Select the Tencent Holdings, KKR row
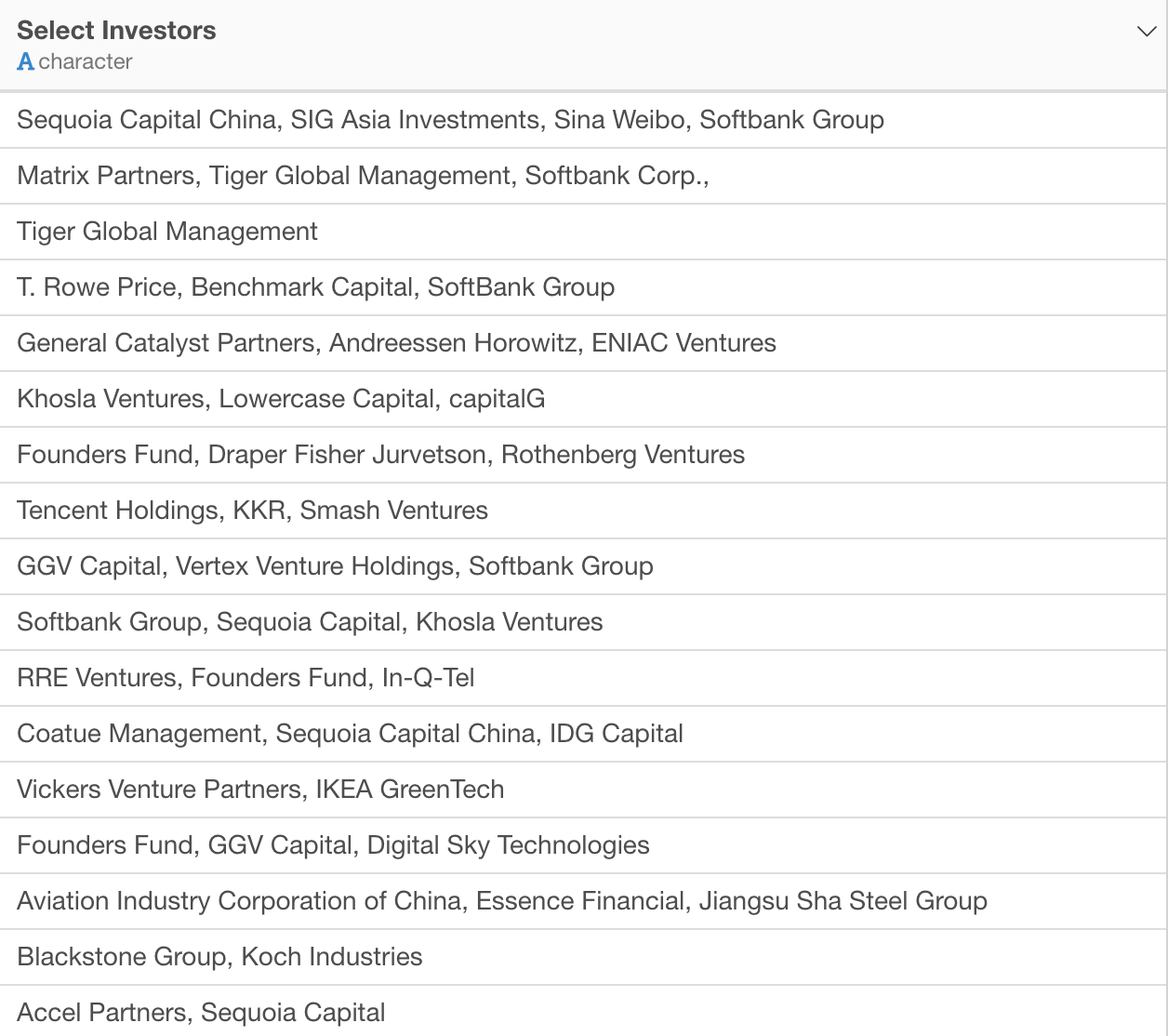The image size is (1168, 1036). click(583, 511)
